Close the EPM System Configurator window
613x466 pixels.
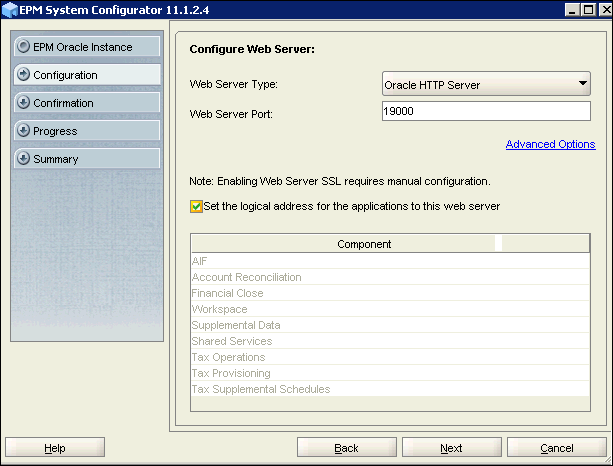[x=605, y=9]
